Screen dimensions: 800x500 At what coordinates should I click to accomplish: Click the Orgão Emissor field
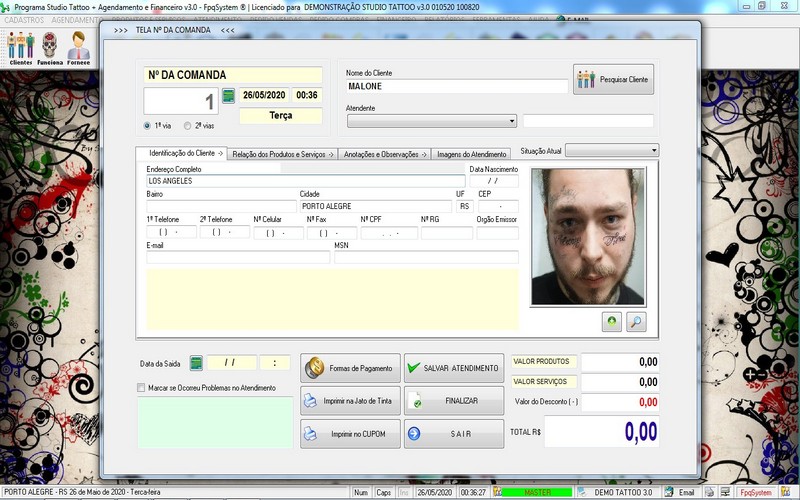coord(497,233)
